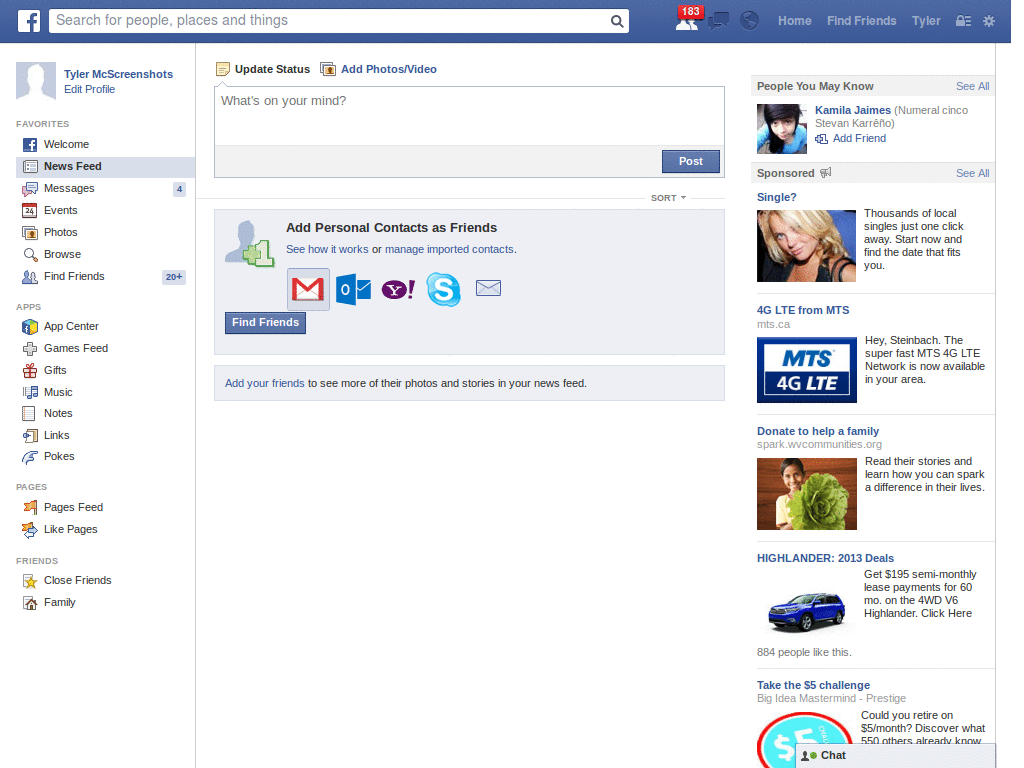Click the Facebook logo icon
Viewport: 1024px width, 768px height.
pos(29,21)
